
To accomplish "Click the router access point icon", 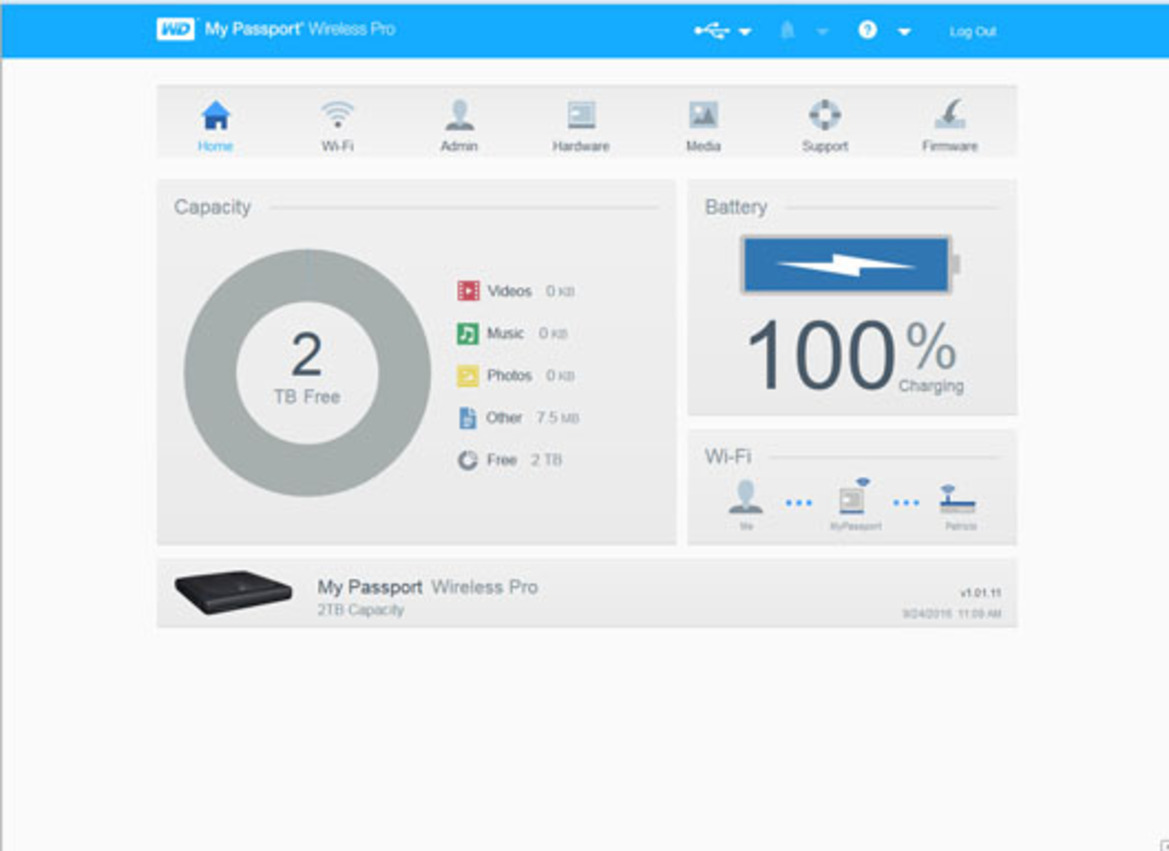I will click(x=958, y=499).
